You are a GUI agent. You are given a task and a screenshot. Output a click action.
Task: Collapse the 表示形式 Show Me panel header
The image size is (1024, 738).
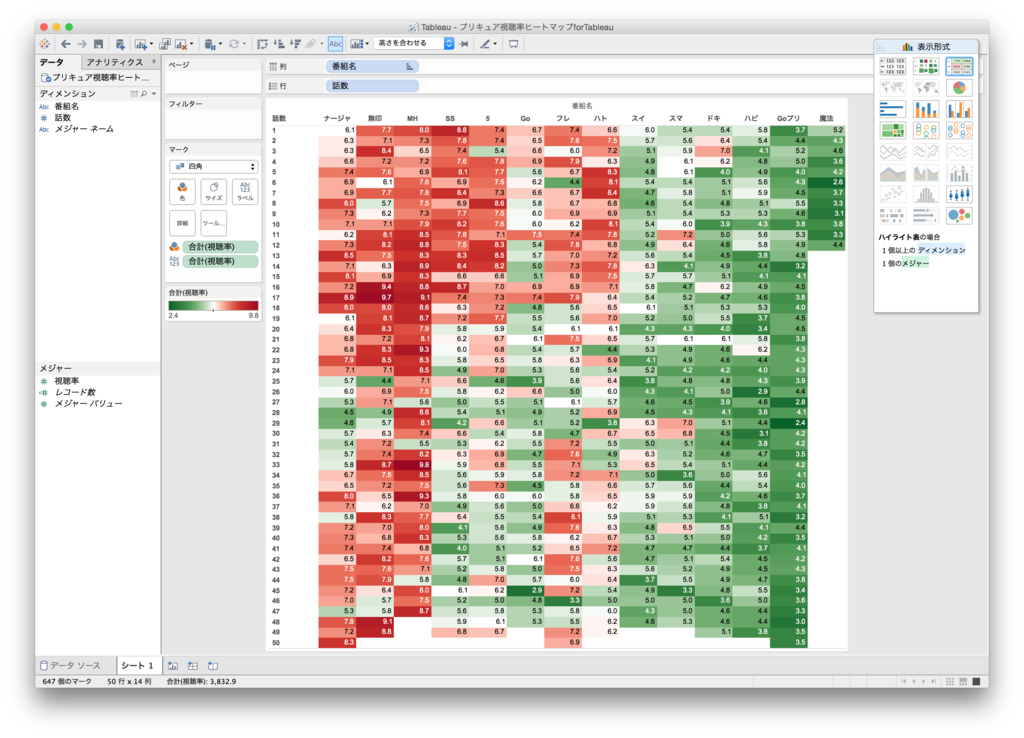coord(926,47)
